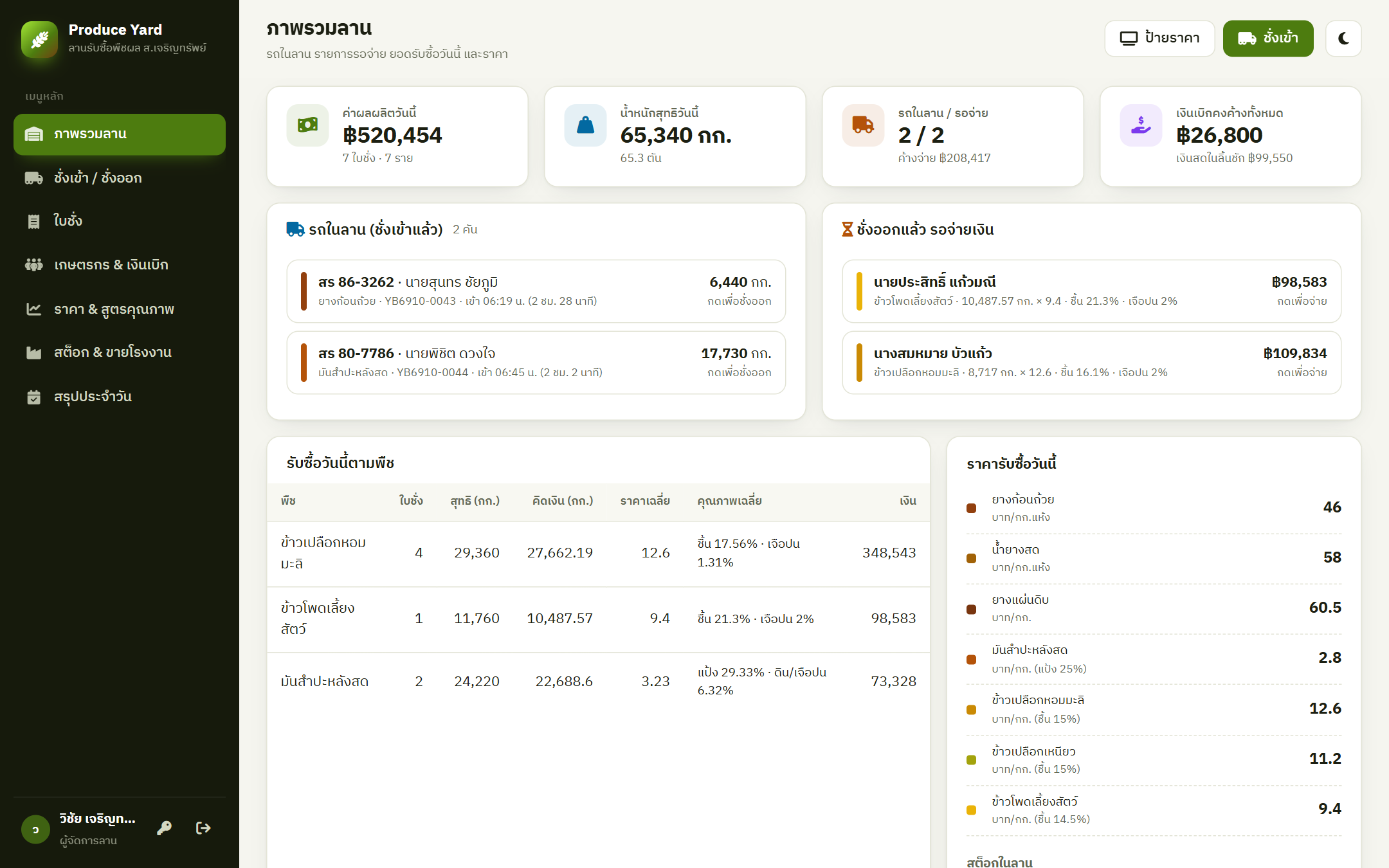Toggle dark mode with the moon icon
1389x868 pixels.
coord(1343,39)
